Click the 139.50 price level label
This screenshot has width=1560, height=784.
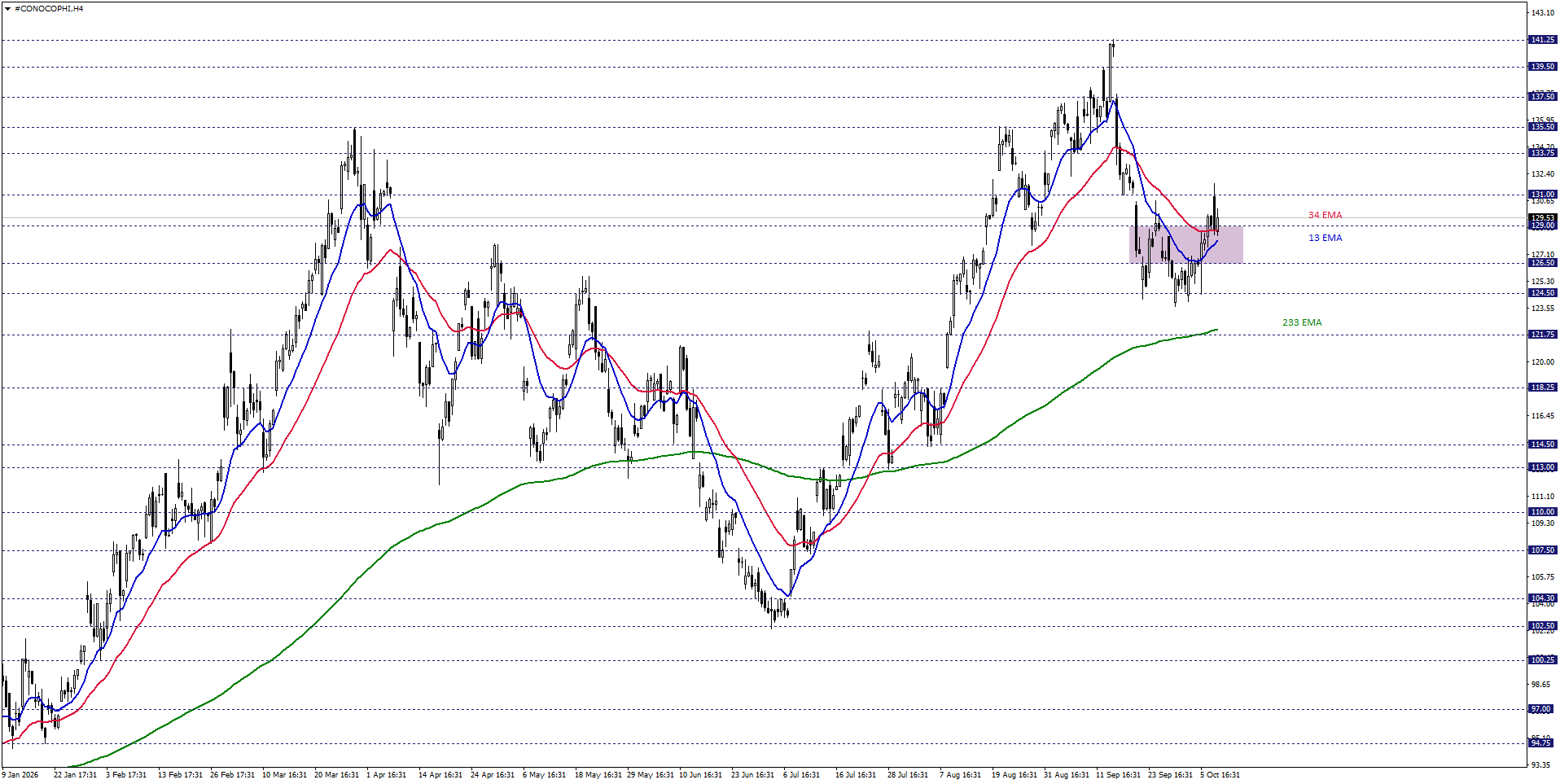coord(1543,67)
